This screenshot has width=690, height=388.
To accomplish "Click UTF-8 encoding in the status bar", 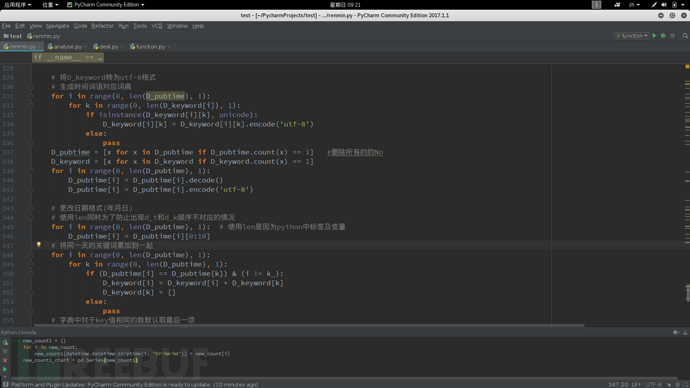I will (653, 384).
